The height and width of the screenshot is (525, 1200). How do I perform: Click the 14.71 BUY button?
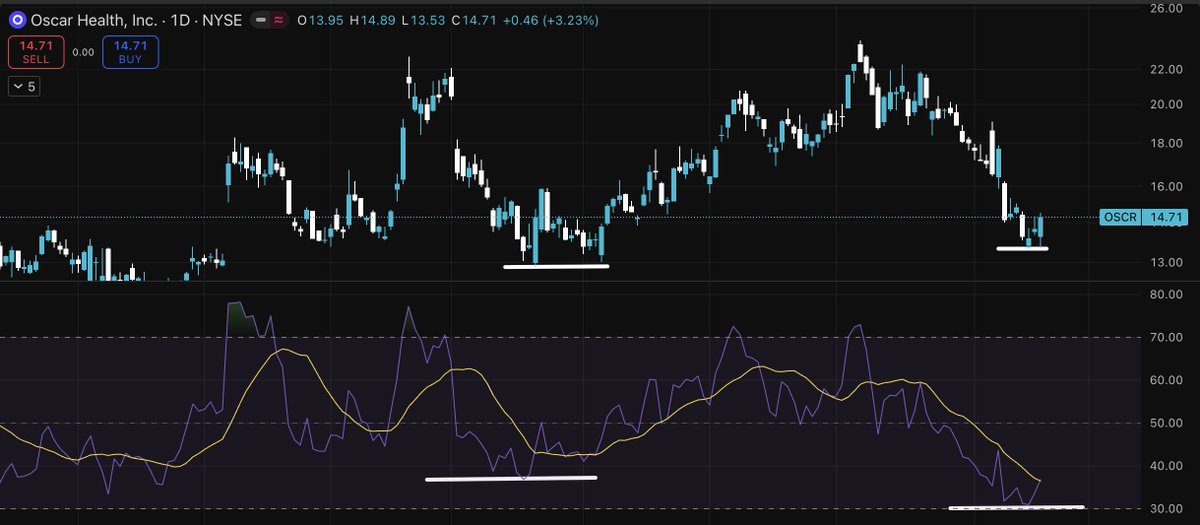click(130, 52)
